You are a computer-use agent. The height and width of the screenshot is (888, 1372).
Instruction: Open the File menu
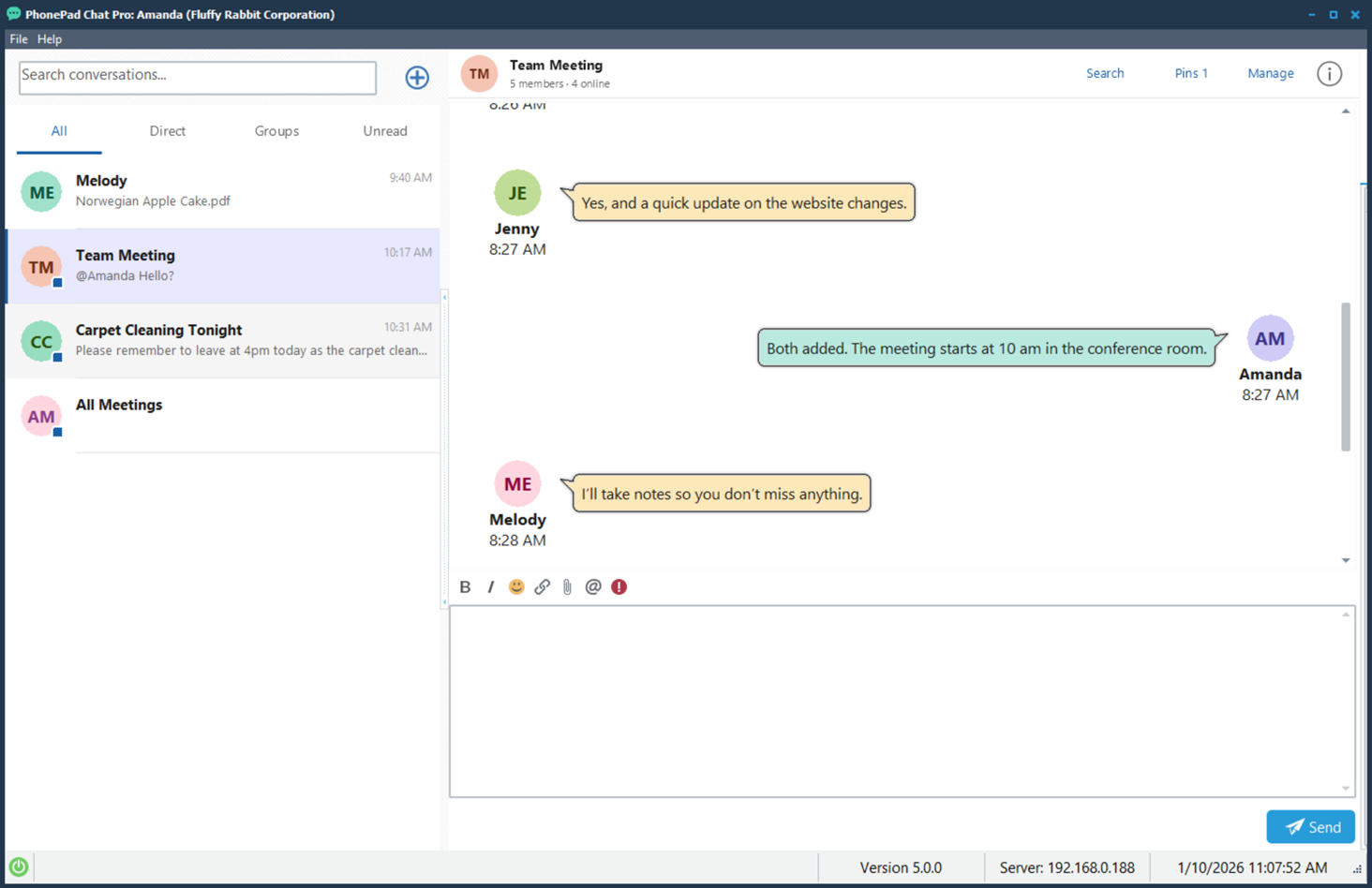19,39
